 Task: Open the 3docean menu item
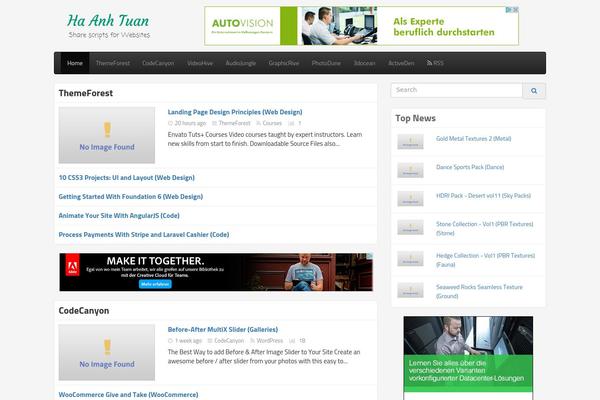364,63
